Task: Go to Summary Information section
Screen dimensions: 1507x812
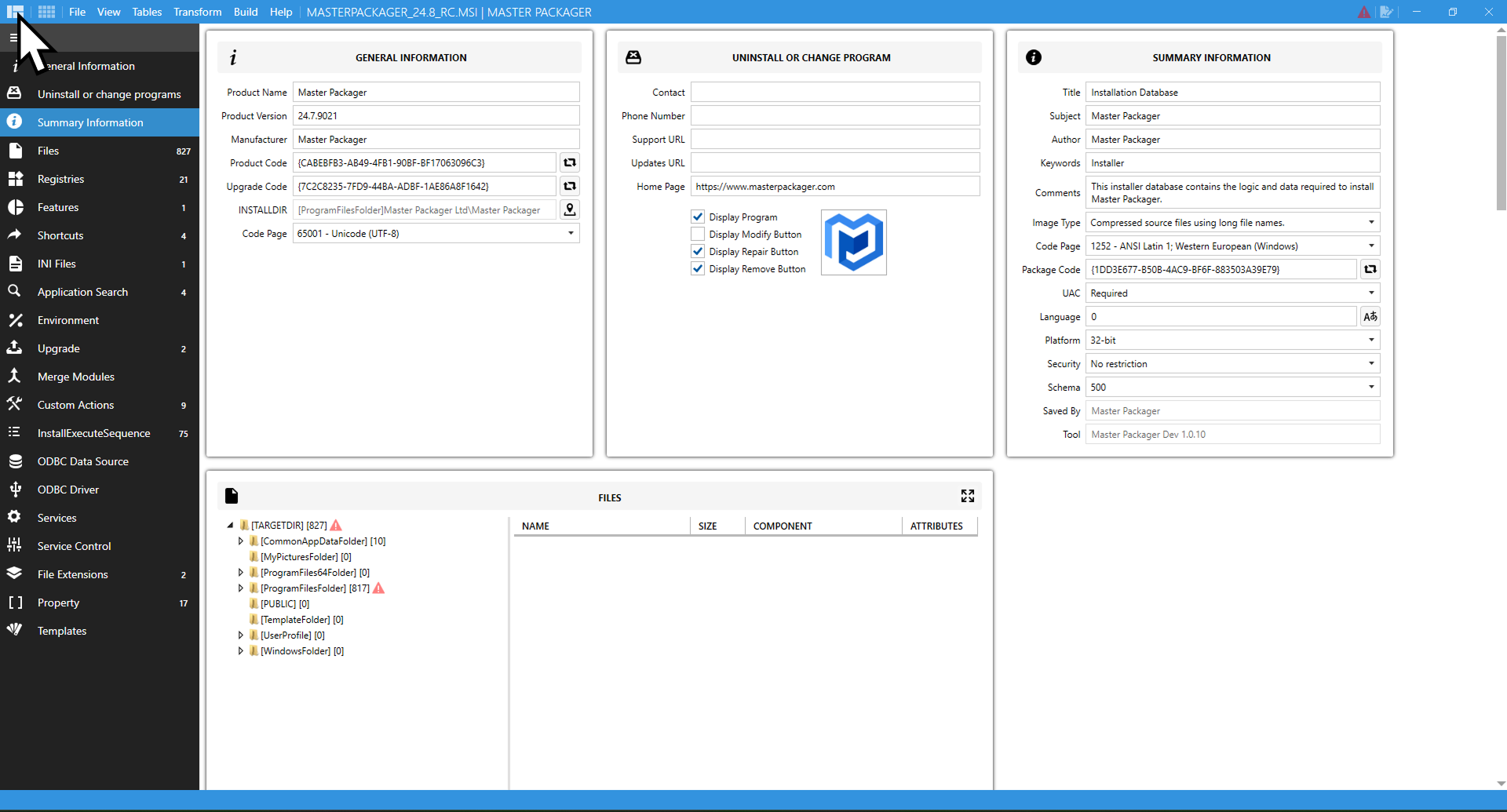Action: pos(100,122)
